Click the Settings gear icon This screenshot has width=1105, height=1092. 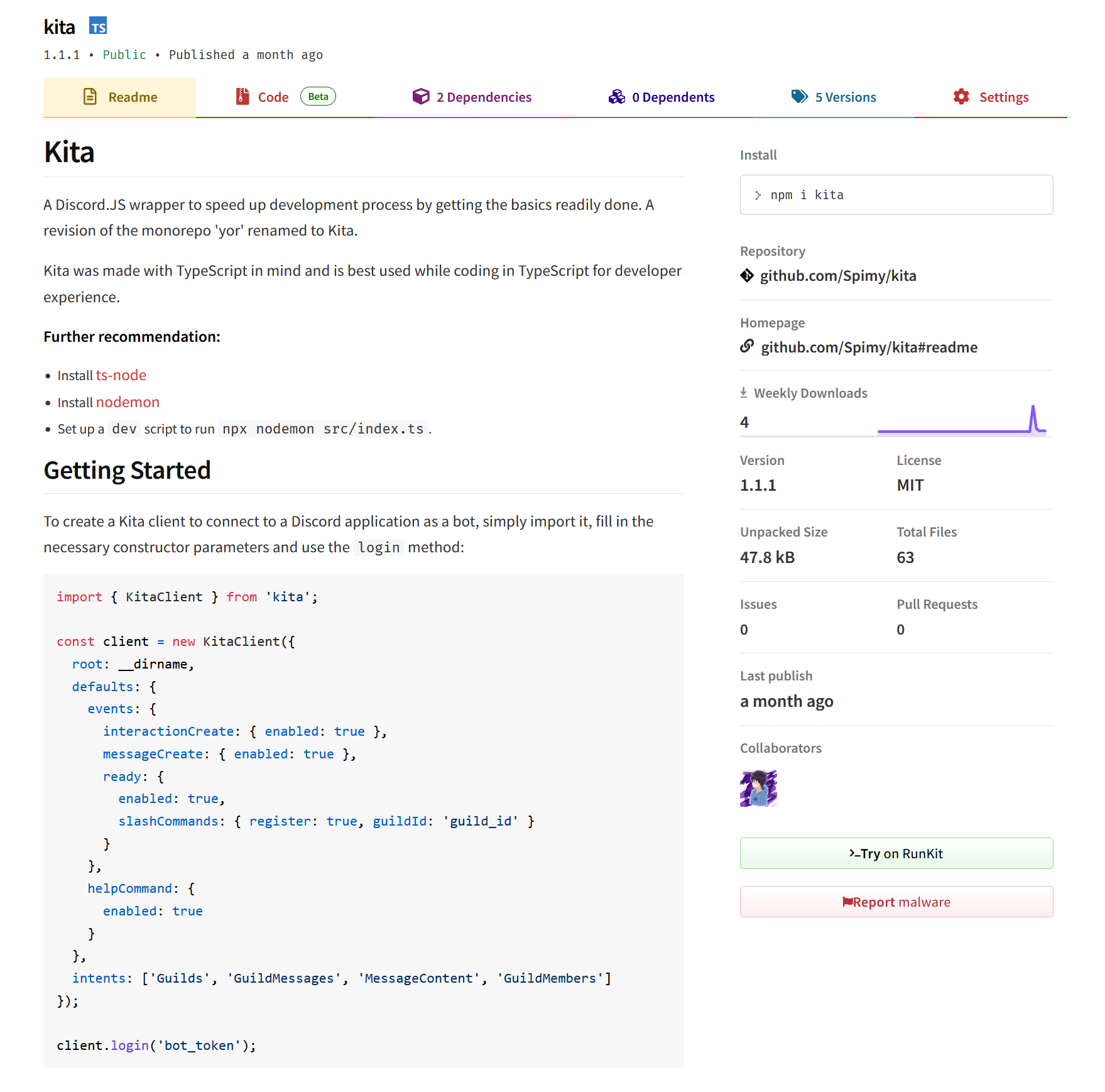click(961, 97)
